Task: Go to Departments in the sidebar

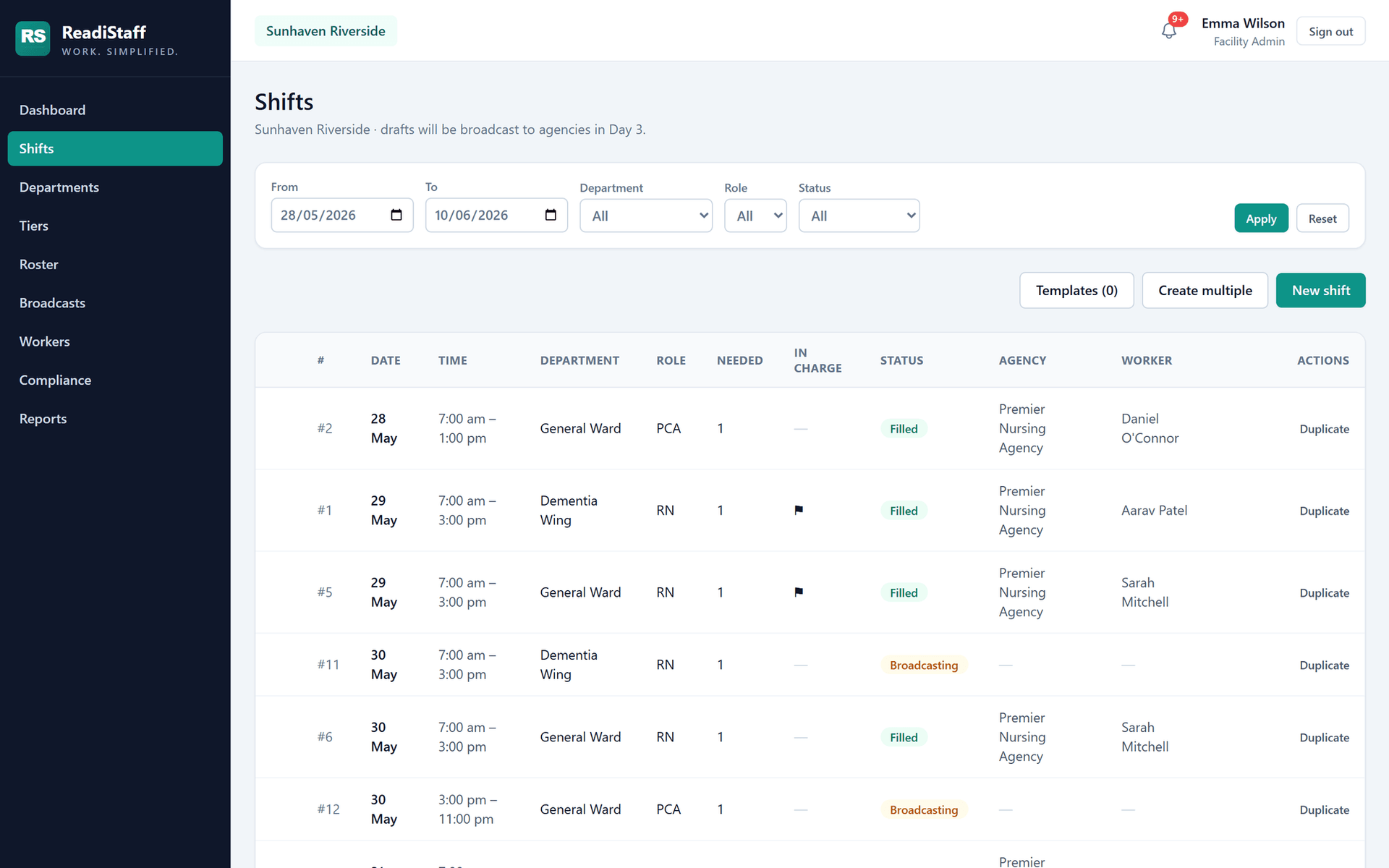Action: pyautogui.click(x=115, y=187)
